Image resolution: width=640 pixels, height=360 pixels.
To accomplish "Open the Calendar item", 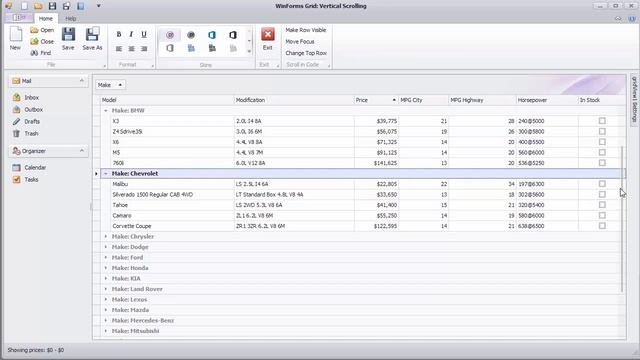I will tap(35, 167).
